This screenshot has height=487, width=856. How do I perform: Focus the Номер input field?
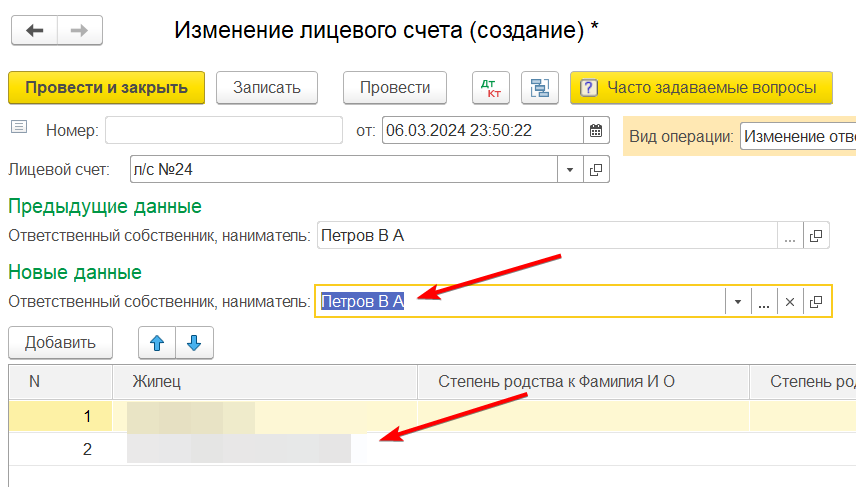224,130
